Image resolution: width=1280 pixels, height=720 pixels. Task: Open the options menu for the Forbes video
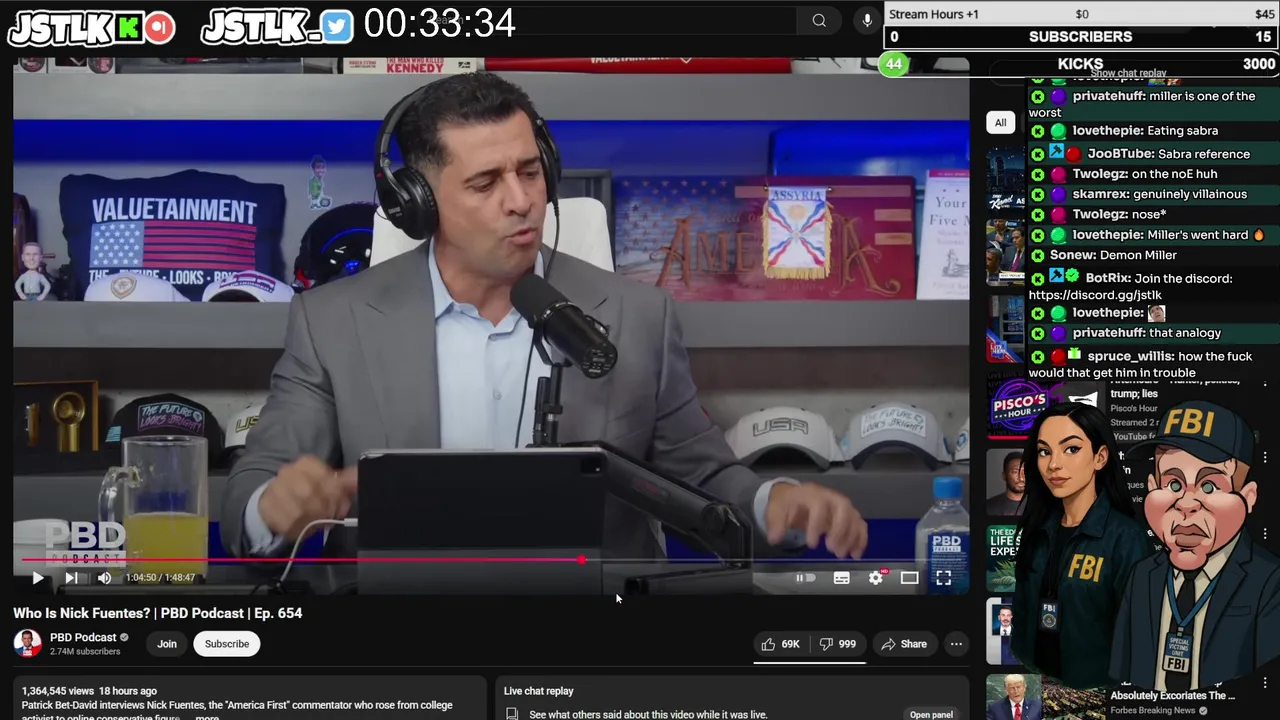1265,683
